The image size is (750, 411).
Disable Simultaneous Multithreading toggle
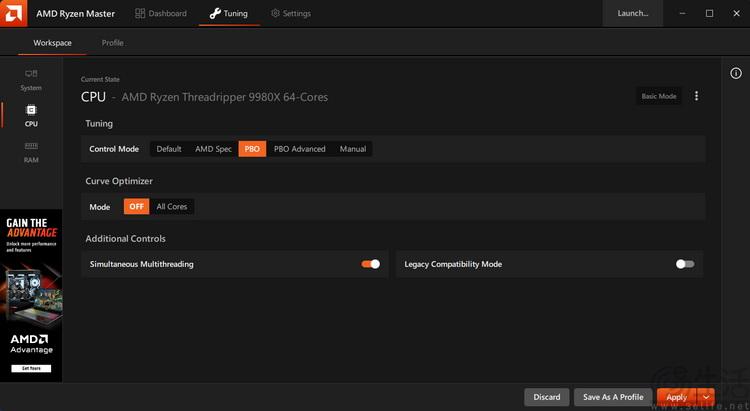(x=371, y=264)
